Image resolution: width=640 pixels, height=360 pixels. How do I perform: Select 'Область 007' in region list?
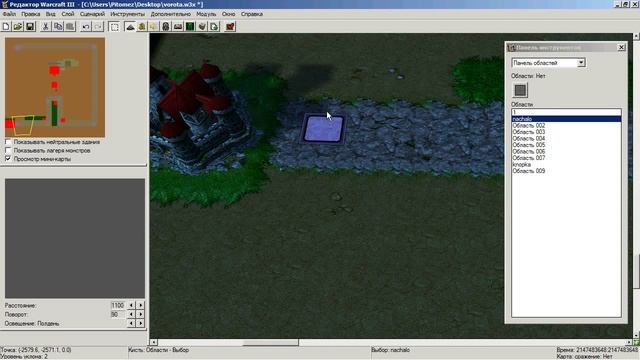pos(567,158)
